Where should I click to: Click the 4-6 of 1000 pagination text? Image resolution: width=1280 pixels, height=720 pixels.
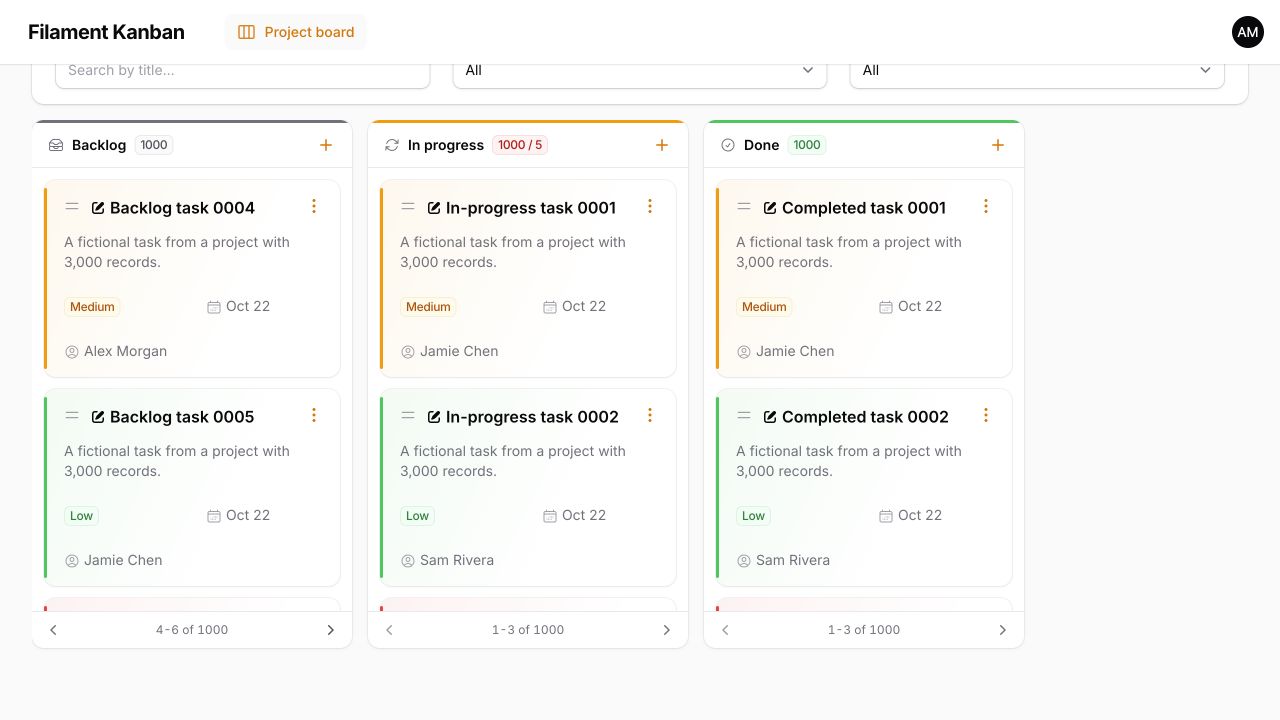(x=192, y=630)
